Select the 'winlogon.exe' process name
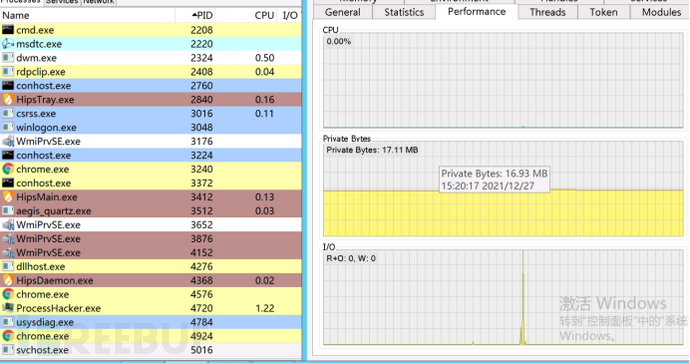Image resolution: width=690 pixels, height=363 pixels. [x=46, y=128]
